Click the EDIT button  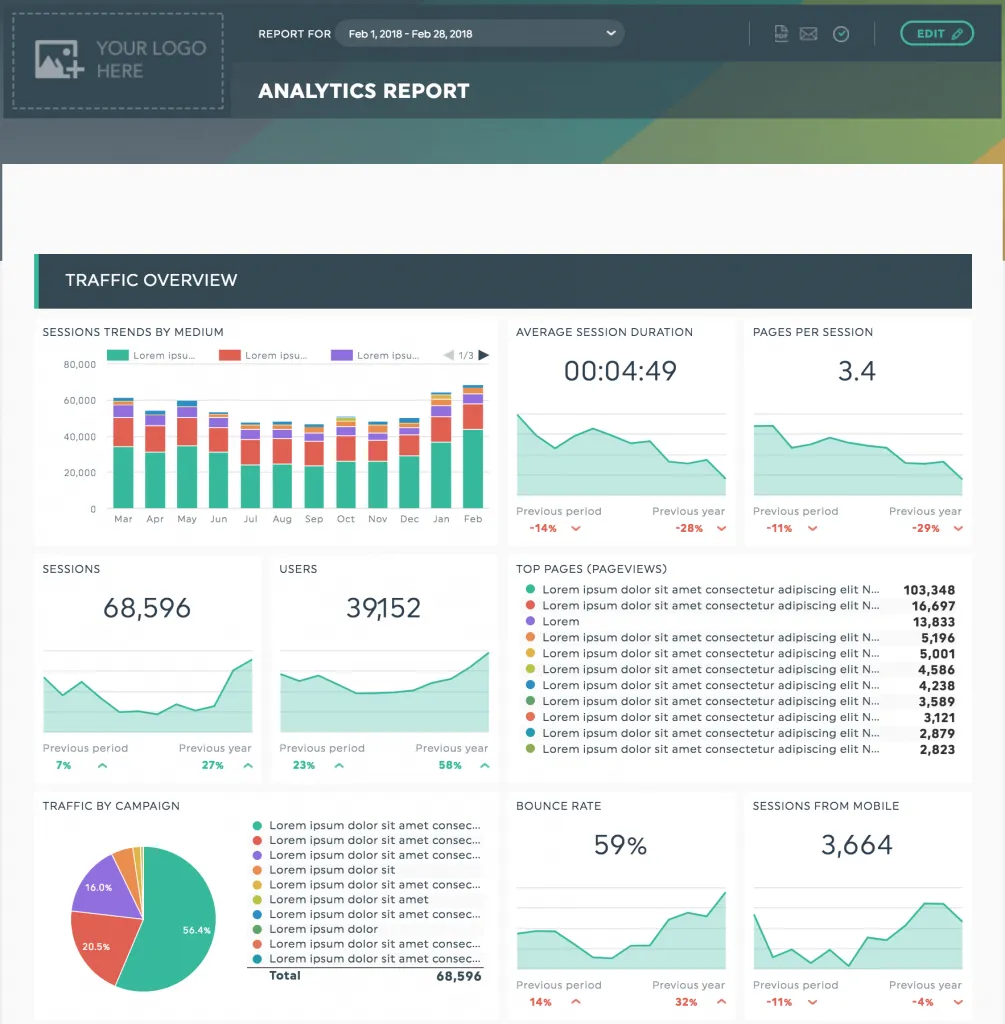(937, 34)
